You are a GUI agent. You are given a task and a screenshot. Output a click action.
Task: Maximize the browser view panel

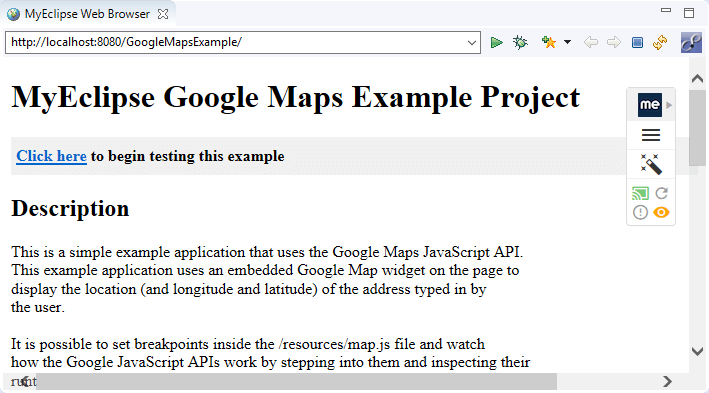pyautogui.click(x=689, y=13)
